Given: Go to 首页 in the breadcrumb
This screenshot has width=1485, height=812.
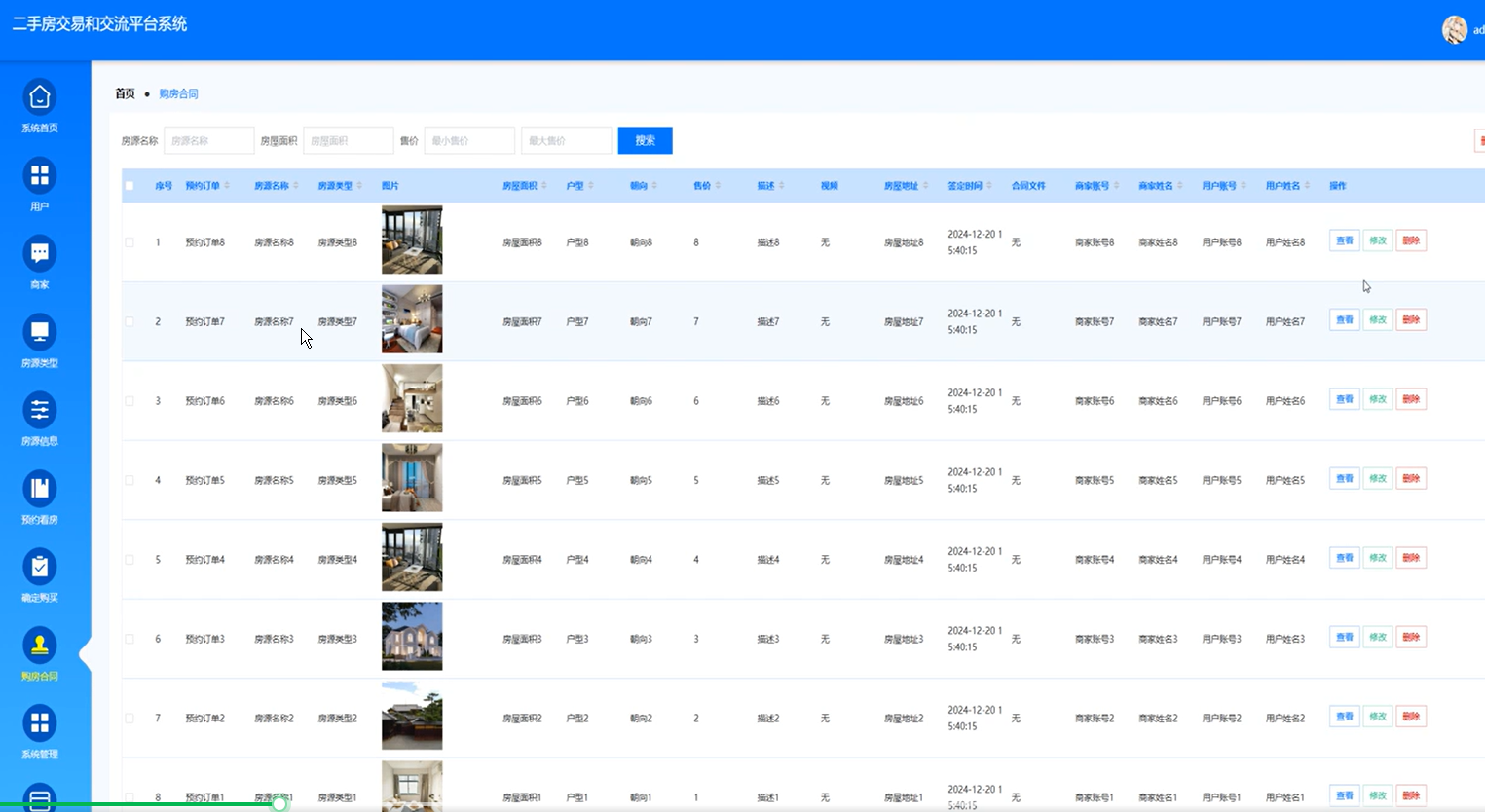Looking at the screenshot, I should tap(125, 93).
